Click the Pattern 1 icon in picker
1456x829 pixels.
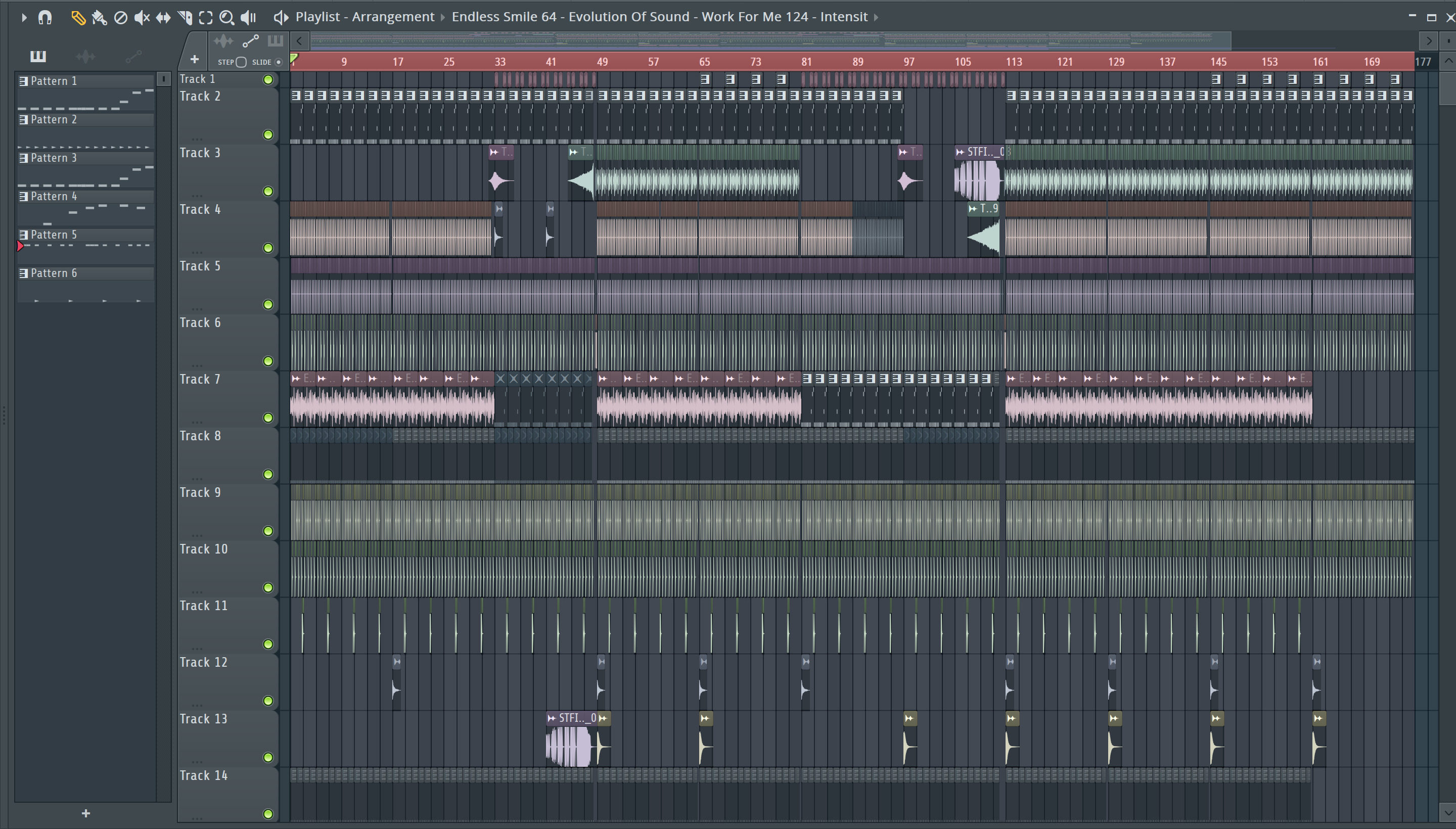23,81
